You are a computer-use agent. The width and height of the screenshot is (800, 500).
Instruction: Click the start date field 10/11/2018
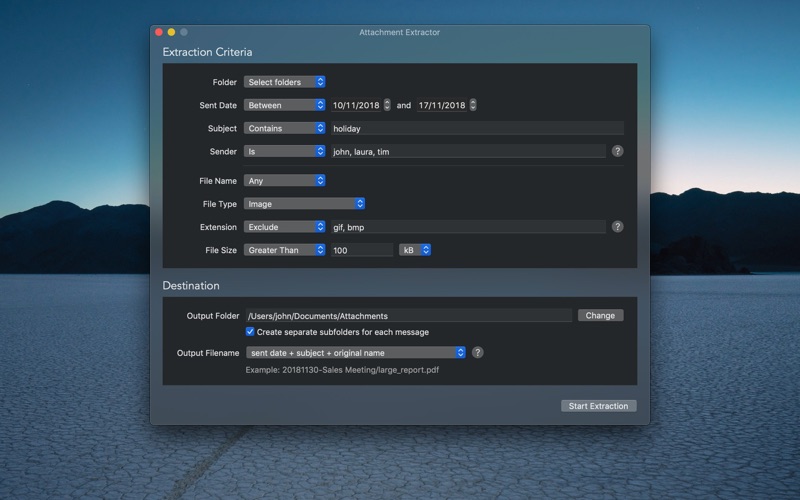coord(356,105)
